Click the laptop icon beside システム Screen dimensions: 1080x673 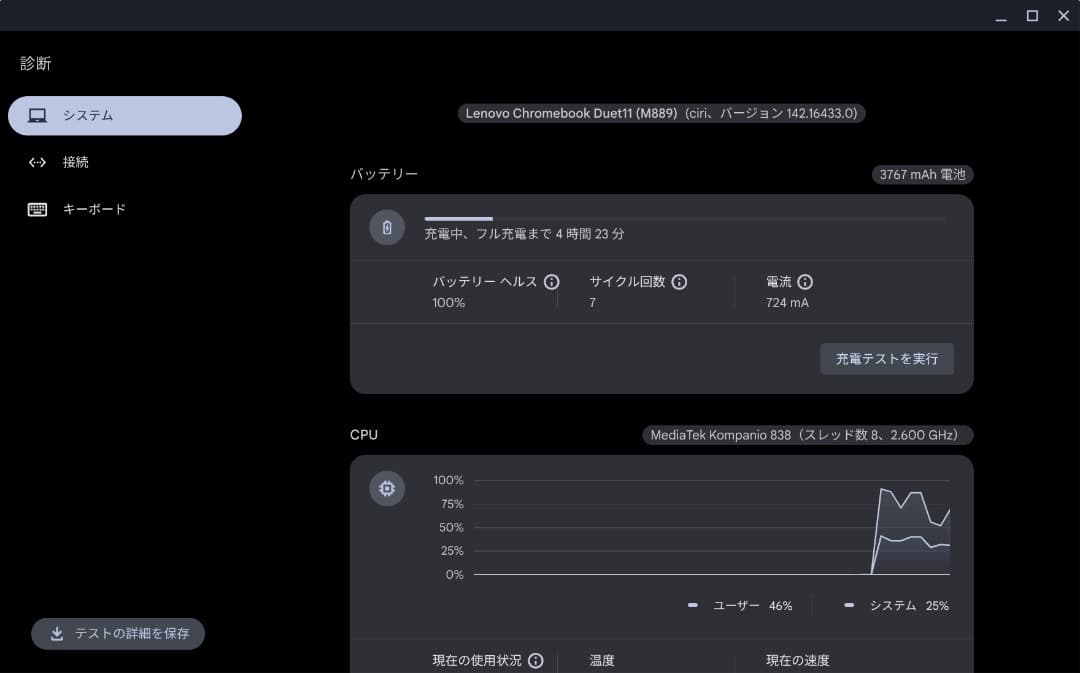pyautogui.click(x=38, y=115)
